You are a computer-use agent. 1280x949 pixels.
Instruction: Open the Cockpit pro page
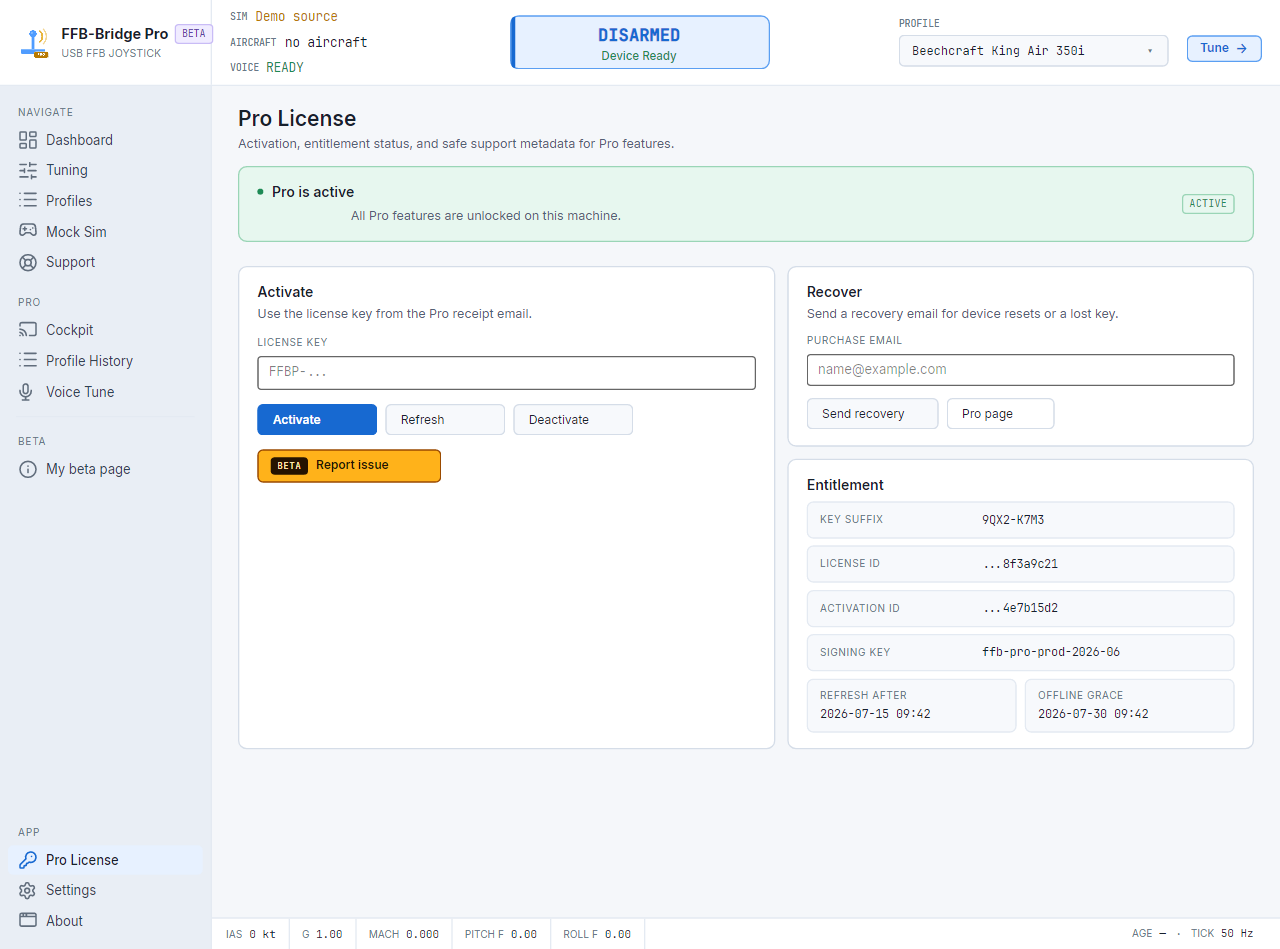coord(105,330)
